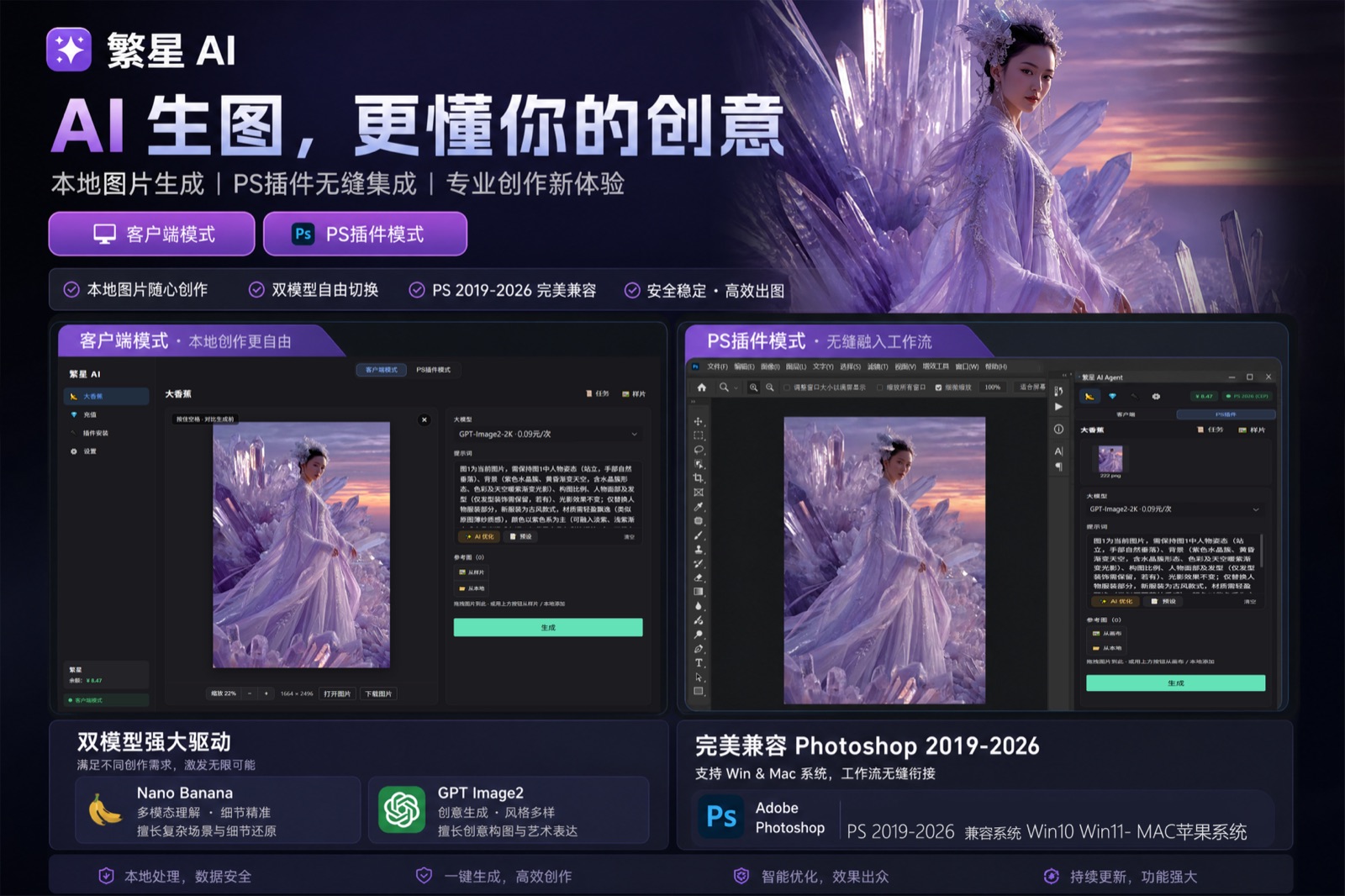The image size is (1345, 896).
Task: Open the 编辑(E) menu
Action: (744, 366)
